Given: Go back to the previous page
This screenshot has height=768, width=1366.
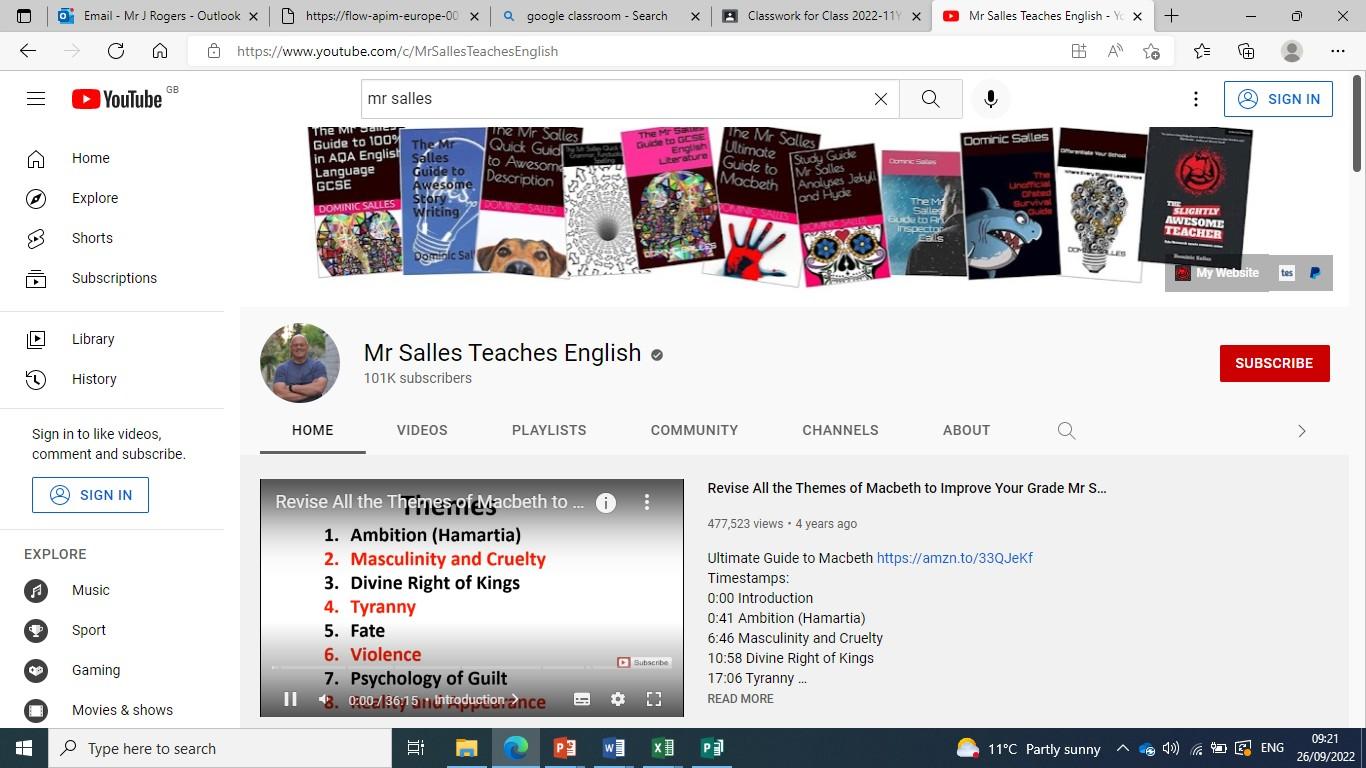Looking at the screenshot, I should 28,51.
